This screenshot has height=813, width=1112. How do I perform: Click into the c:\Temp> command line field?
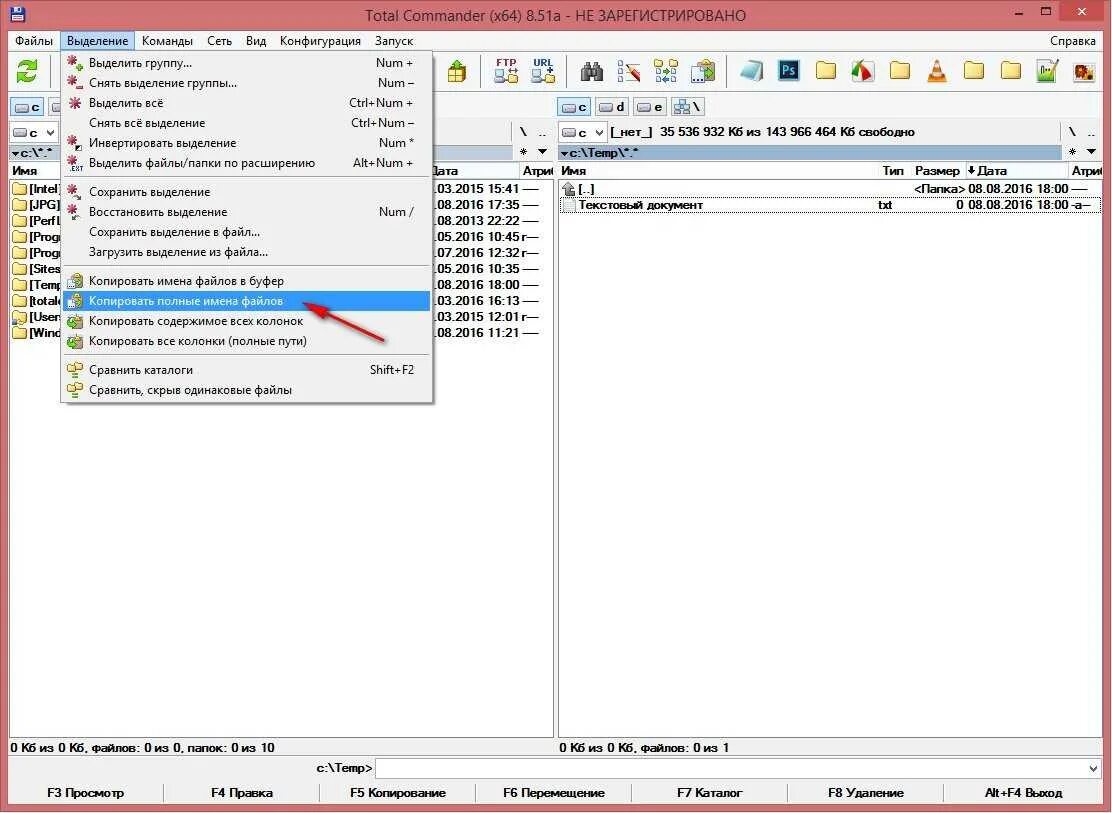pyautogui.click(x=731, y=768)
